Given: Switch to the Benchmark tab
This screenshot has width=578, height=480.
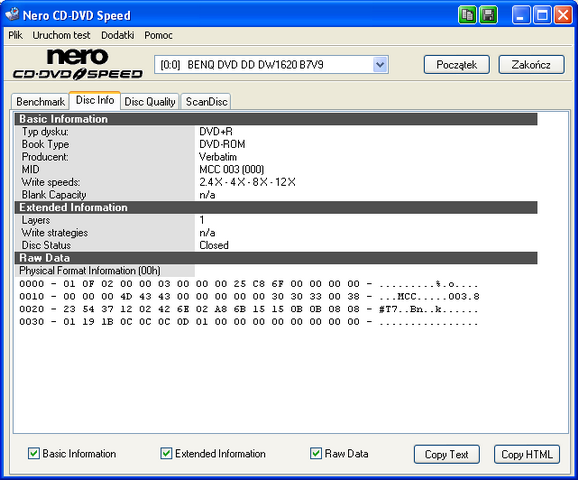Looking at the screenshot, I should [x=40, y=102].
